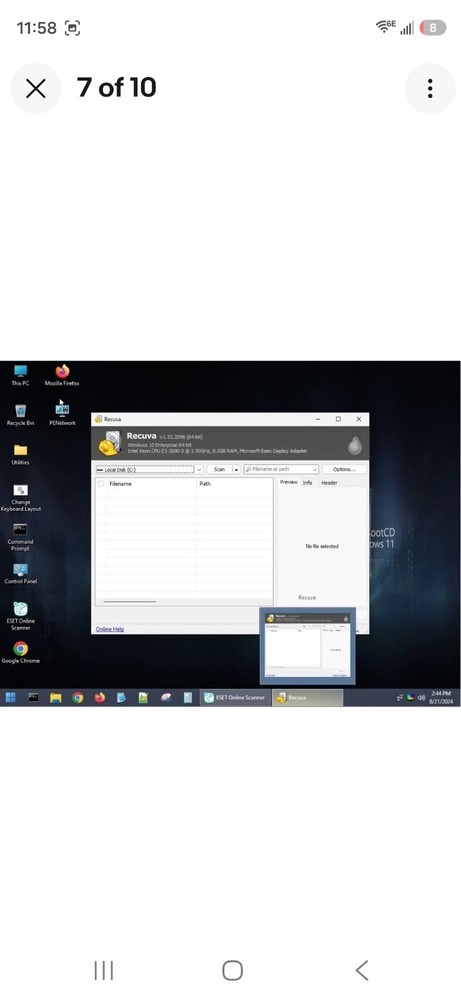Viewport: 461px width, 1000px height.
Task: Click the Recuva taskbar preview thumbnail
Action: tap(307, 645)
